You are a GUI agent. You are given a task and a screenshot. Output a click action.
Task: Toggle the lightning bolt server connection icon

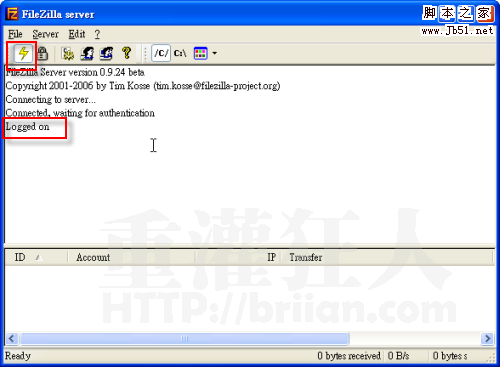click(x=23, y=53)
